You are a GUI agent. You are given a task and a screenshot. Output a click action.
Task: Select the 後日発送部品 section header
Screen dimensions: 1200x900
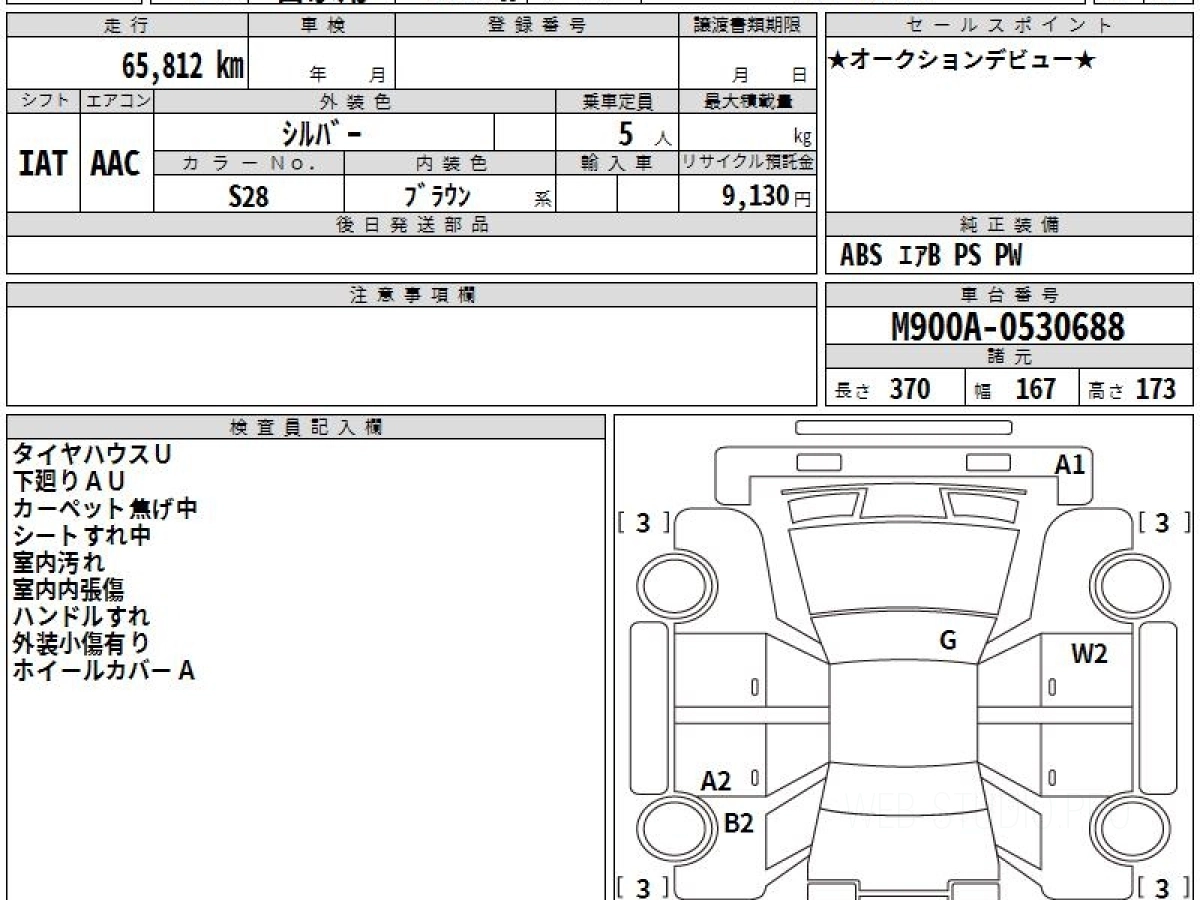(x=411, y=224)
